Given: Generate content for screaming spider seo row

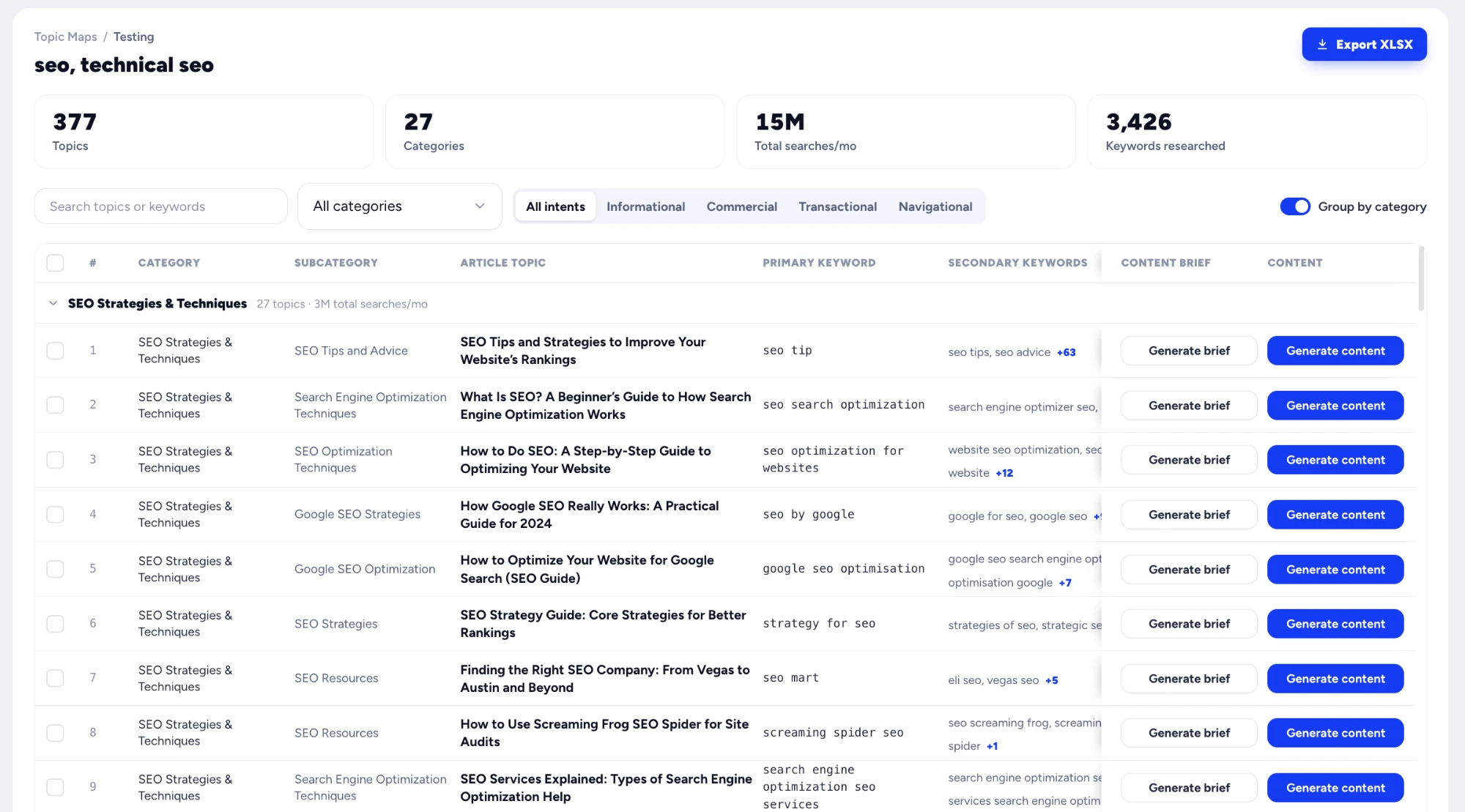Looking at the screenshot, I should point(1335,733).
